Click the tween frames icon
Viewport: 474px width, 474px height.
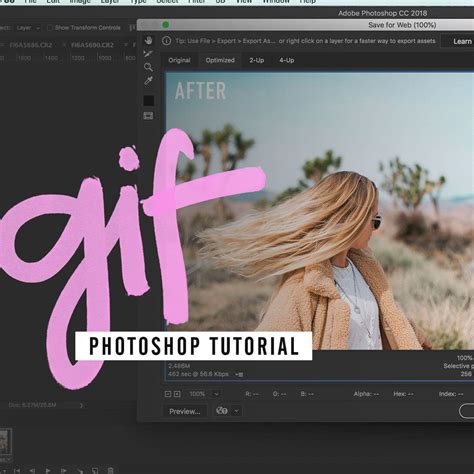point(80,471)
